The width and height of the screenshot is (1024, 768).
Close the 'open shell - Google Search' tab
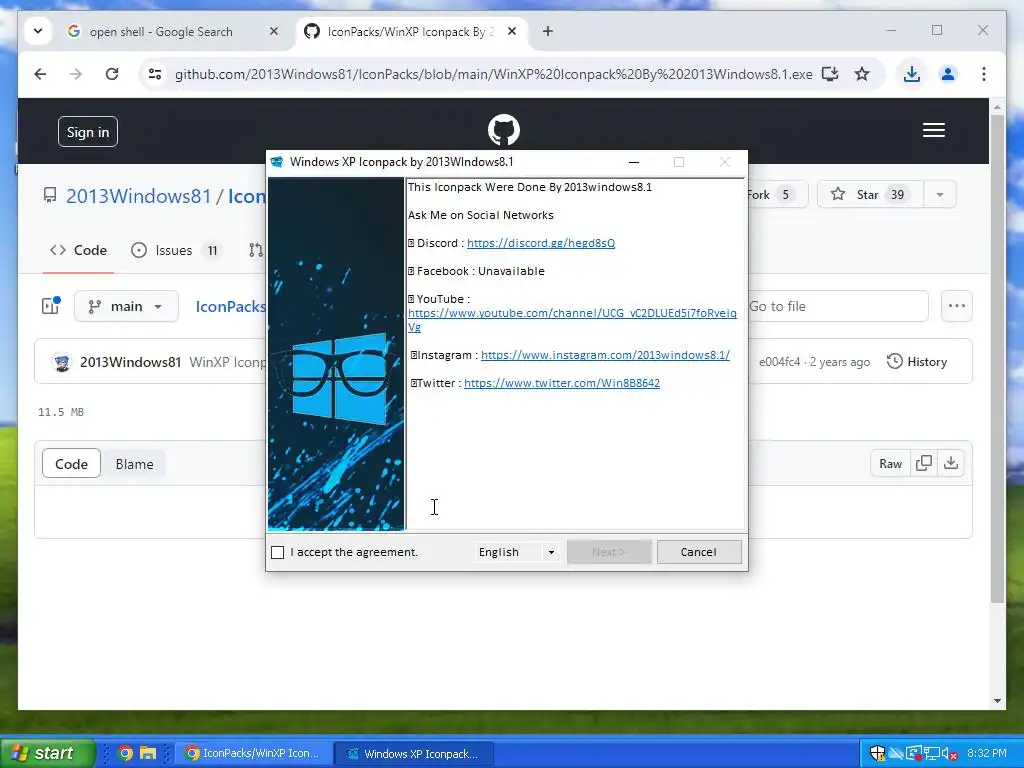pos(274,31)
